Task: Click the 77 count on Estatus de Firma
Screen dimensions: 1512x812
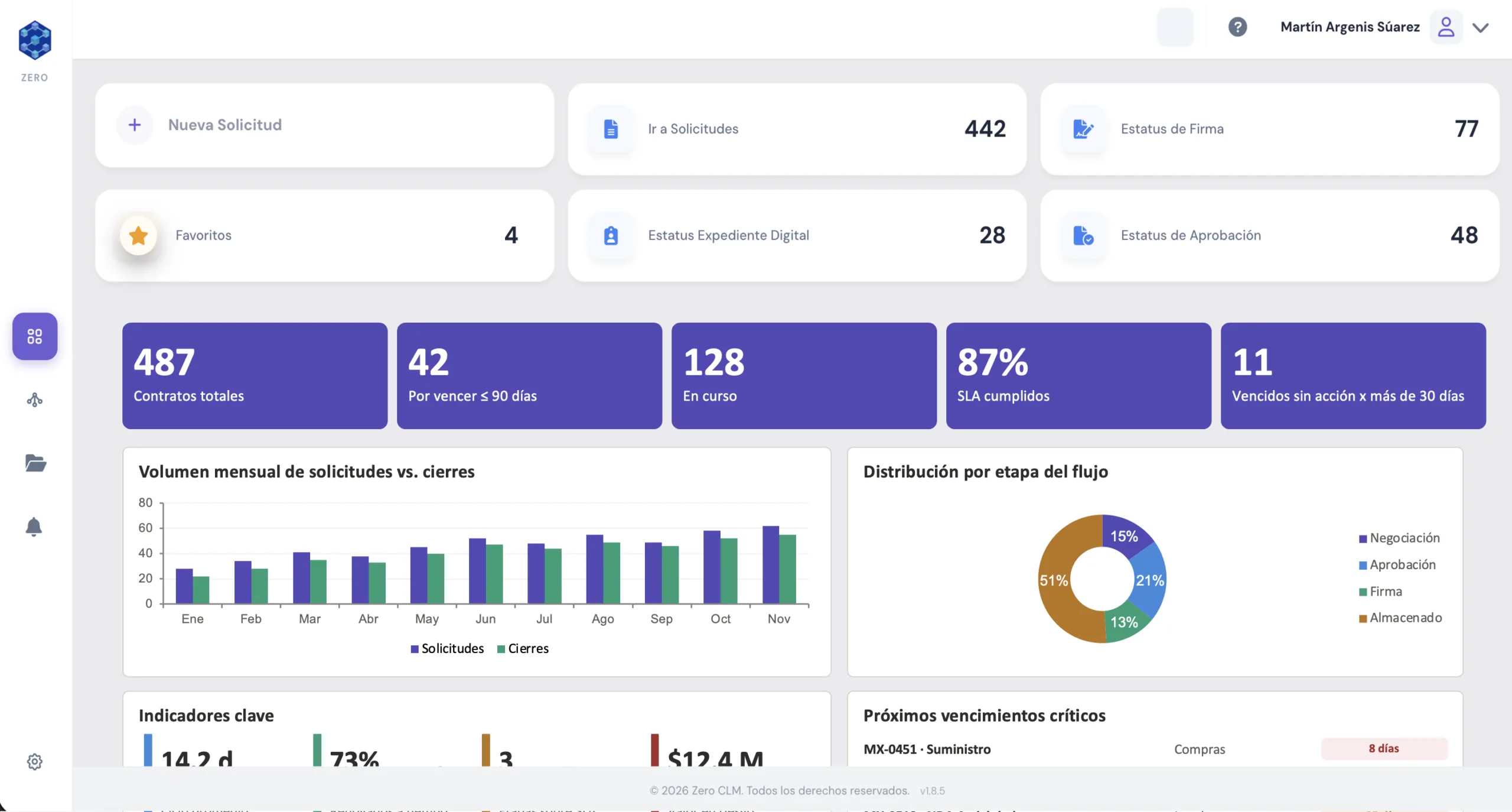Action: pyautogui.click(x=1467, y=129)
